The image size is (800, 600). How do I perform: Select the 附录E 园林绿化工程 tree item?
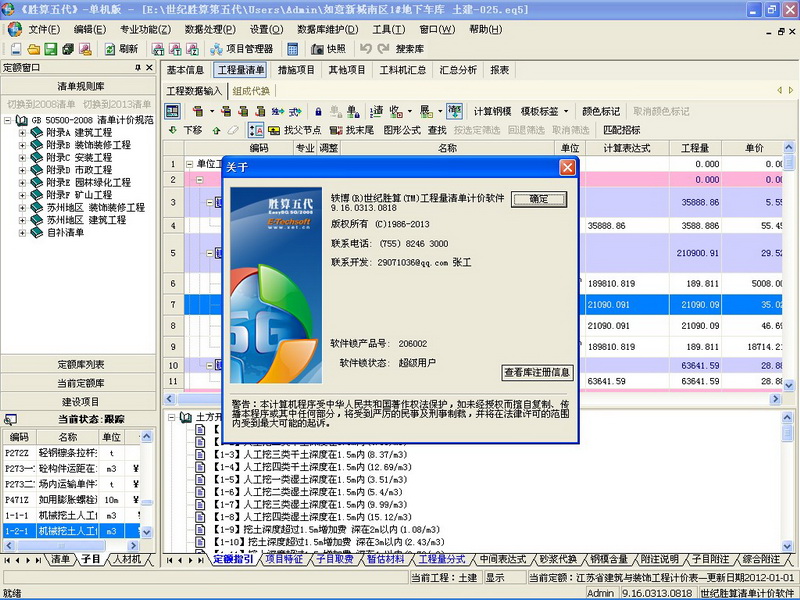pyautogui.click(x=88, y=183)
